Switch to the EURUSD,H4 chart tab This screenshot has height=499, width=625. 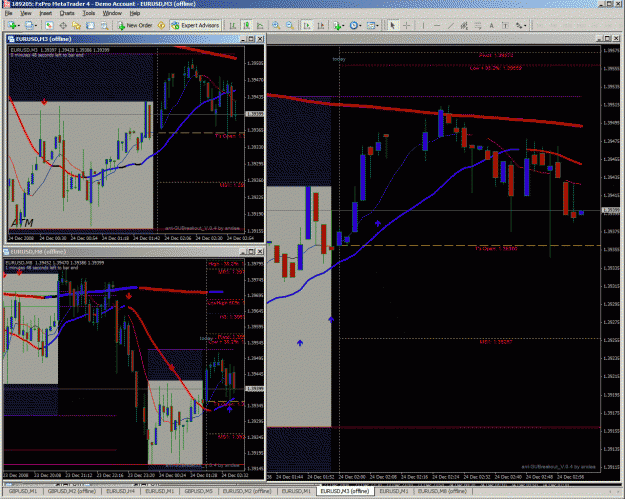tap(120, 491)
